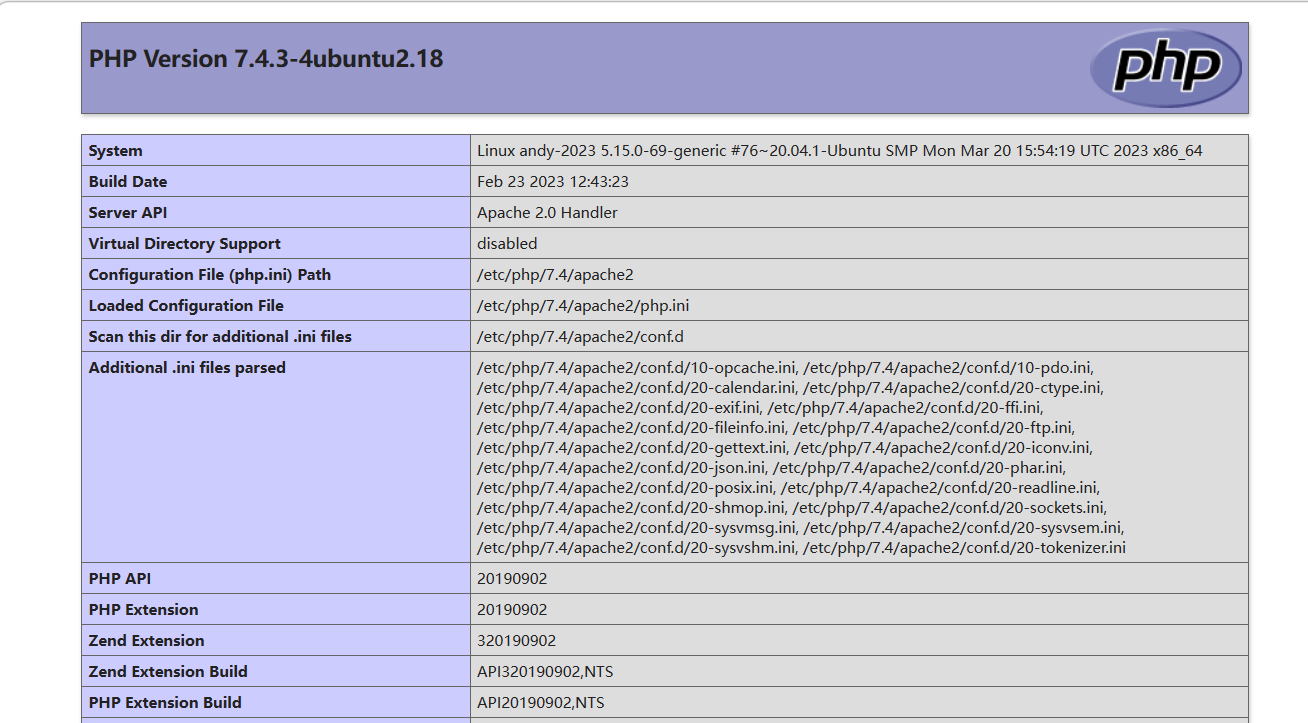Image resolution: width=1308 pixels, height=723 pixels.
Task: Click the Server API label
Action: pos(128,213)
